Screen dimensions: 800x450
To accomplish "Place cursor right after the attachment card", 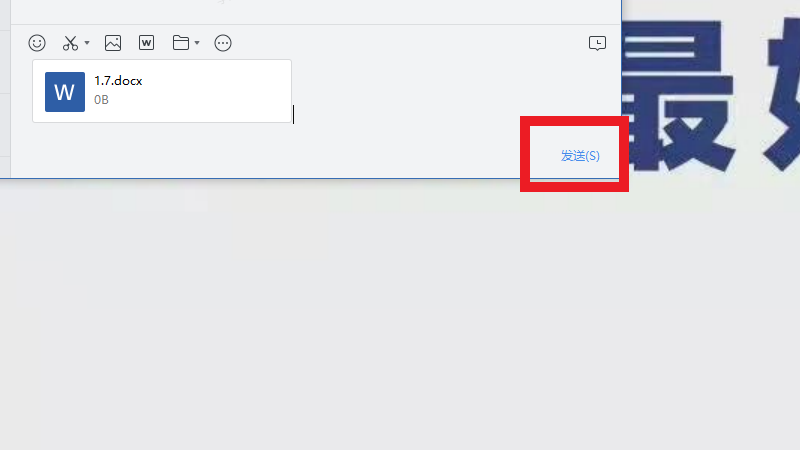I will [x=294, y=114].
